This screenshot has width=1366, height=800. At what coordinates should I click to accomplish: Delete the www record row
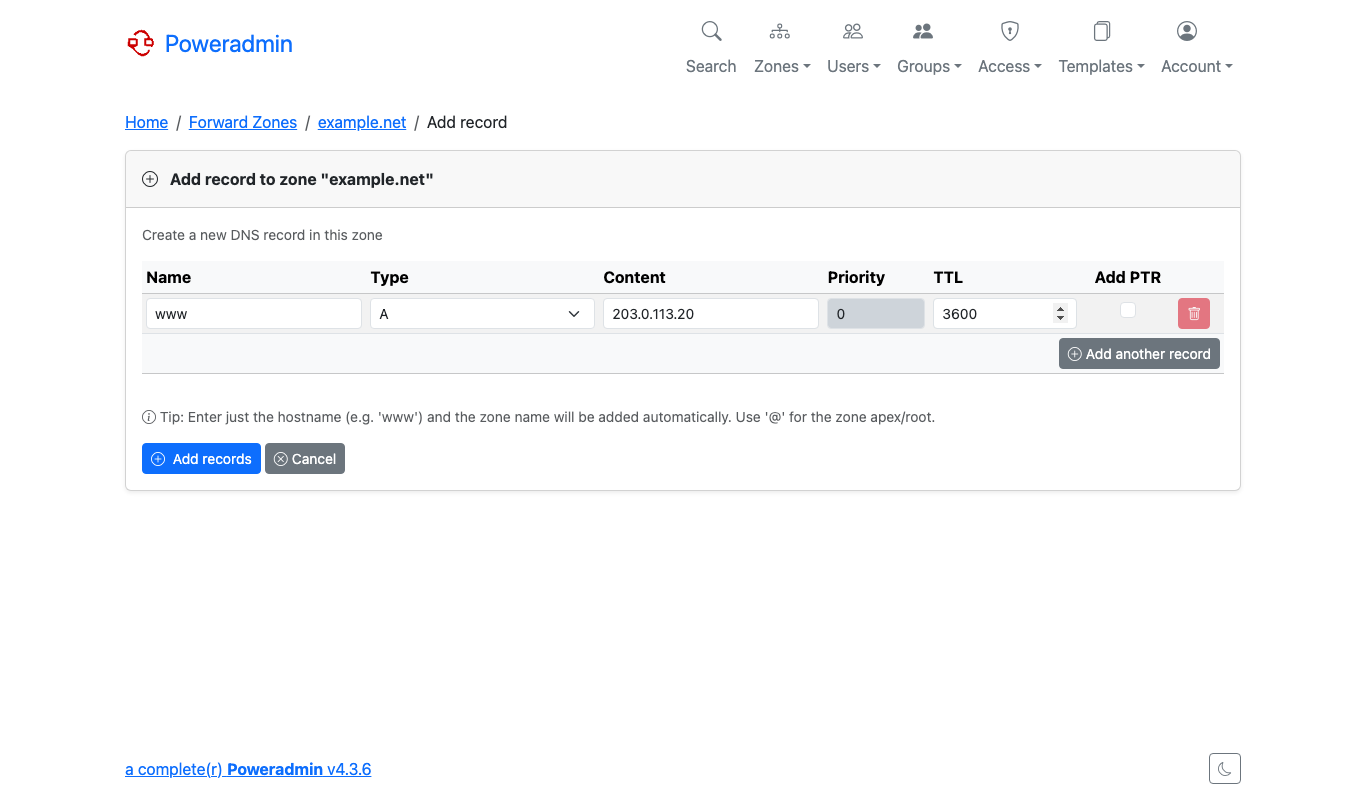[1194, 314]
